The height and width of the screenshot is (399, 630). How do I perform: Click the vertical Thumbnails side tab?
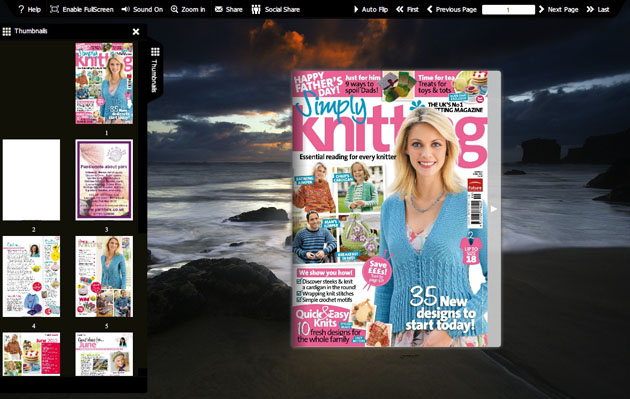tap(155, 71)
